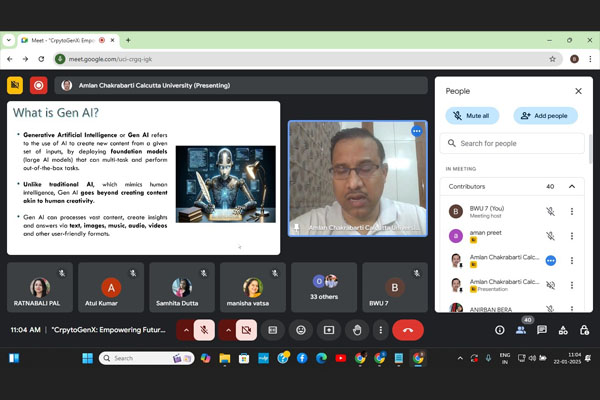Collapse the Contributors list

pyautogui.click(x=572, y=186)
